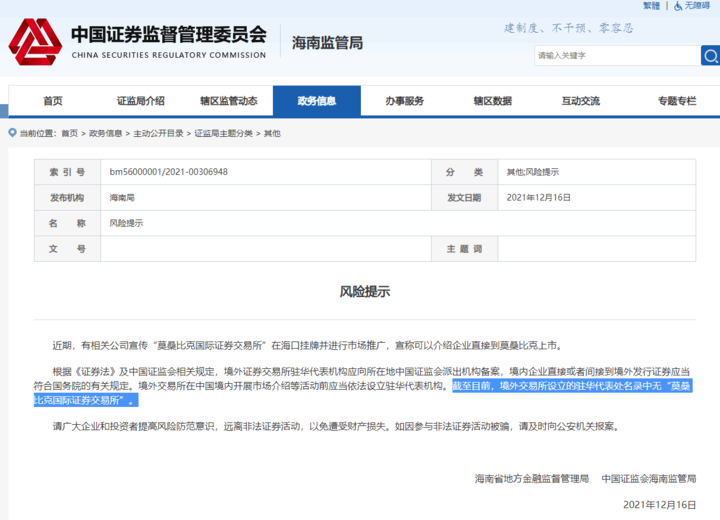This screenshot has width=720, height=520.
Task: Click the 海南监管局 header title
Action: click(327, 43)
